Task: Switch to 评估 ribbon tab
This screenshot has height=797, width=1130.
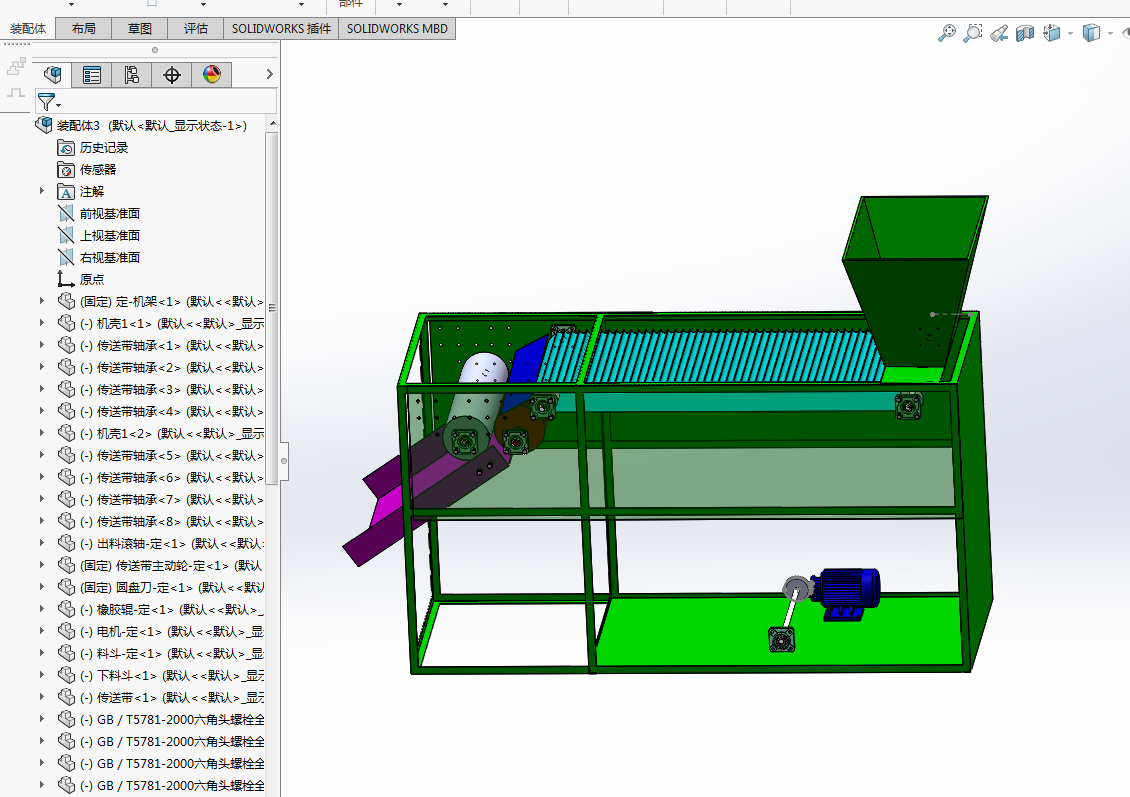Action: click(x=195, y=29)
